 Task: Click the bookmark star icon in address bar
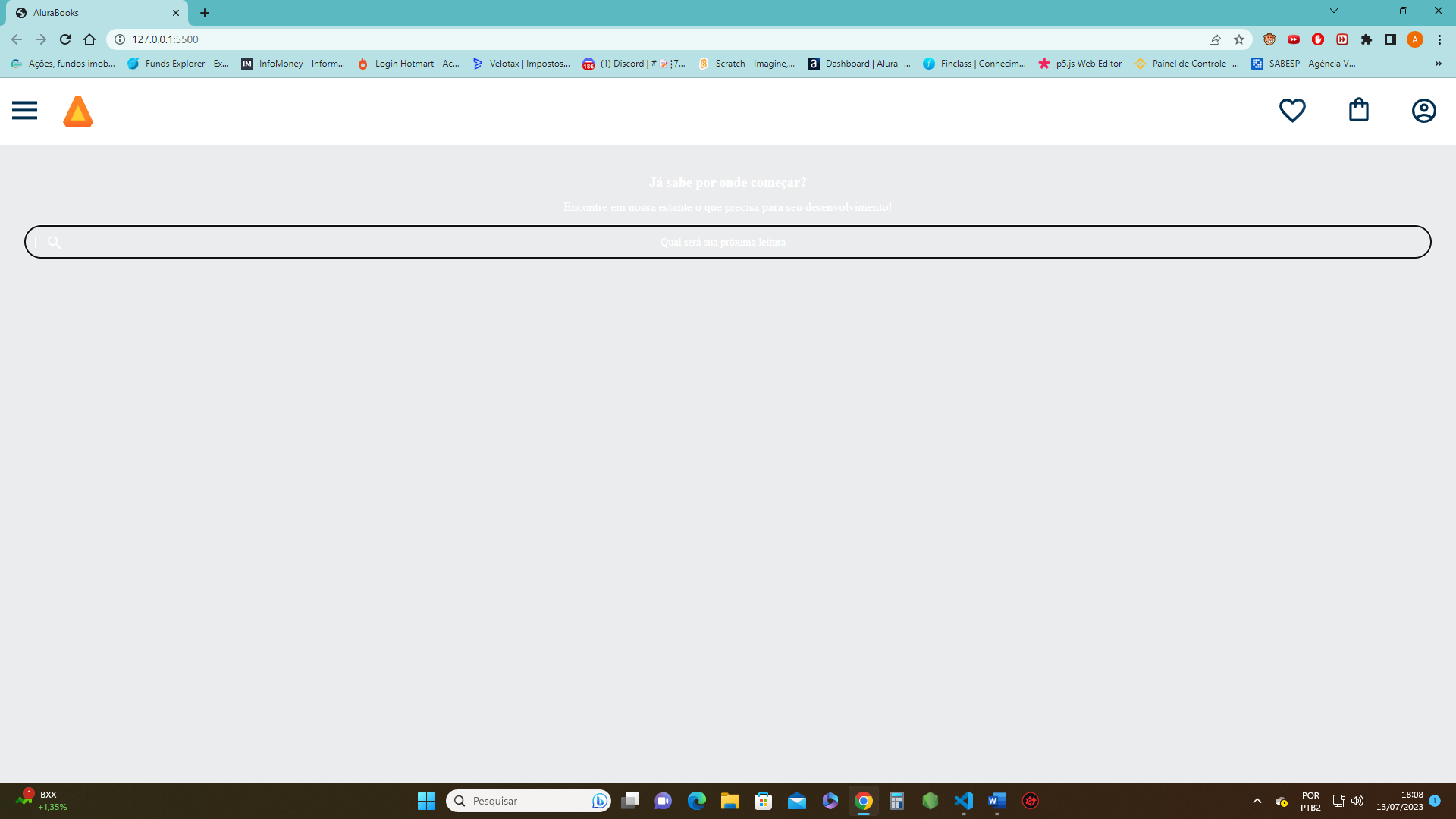tap(1239, 39)
